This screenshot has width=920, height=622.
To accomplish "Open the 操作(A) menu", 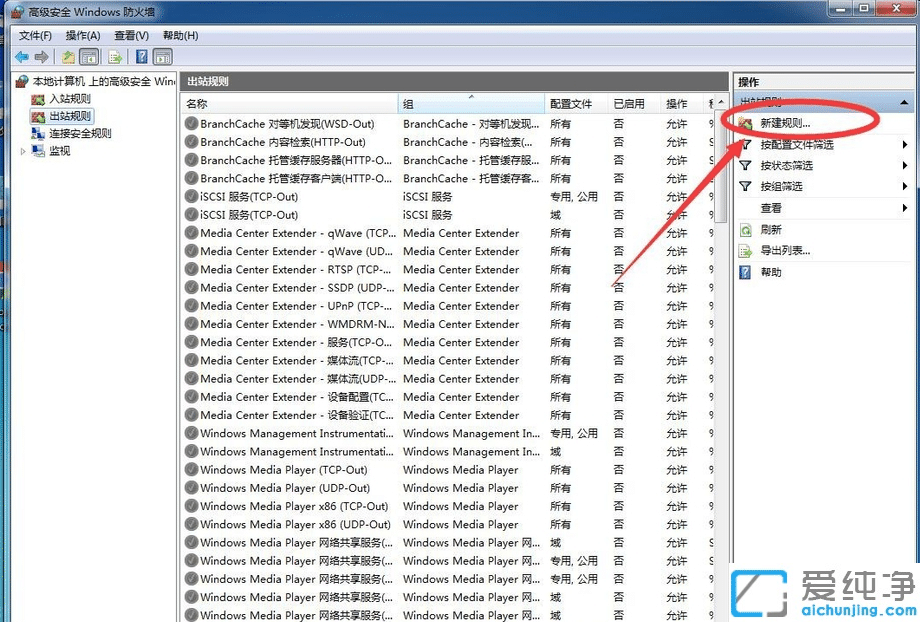I will (83, 34).
